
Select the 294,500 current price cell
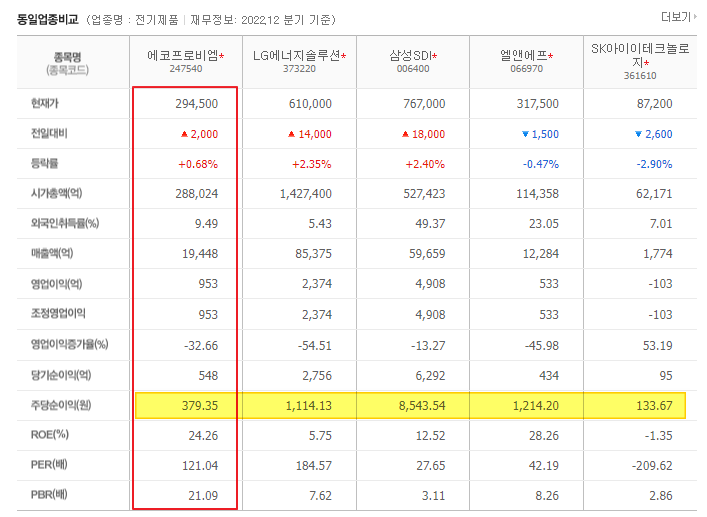(x=197, y=104)
